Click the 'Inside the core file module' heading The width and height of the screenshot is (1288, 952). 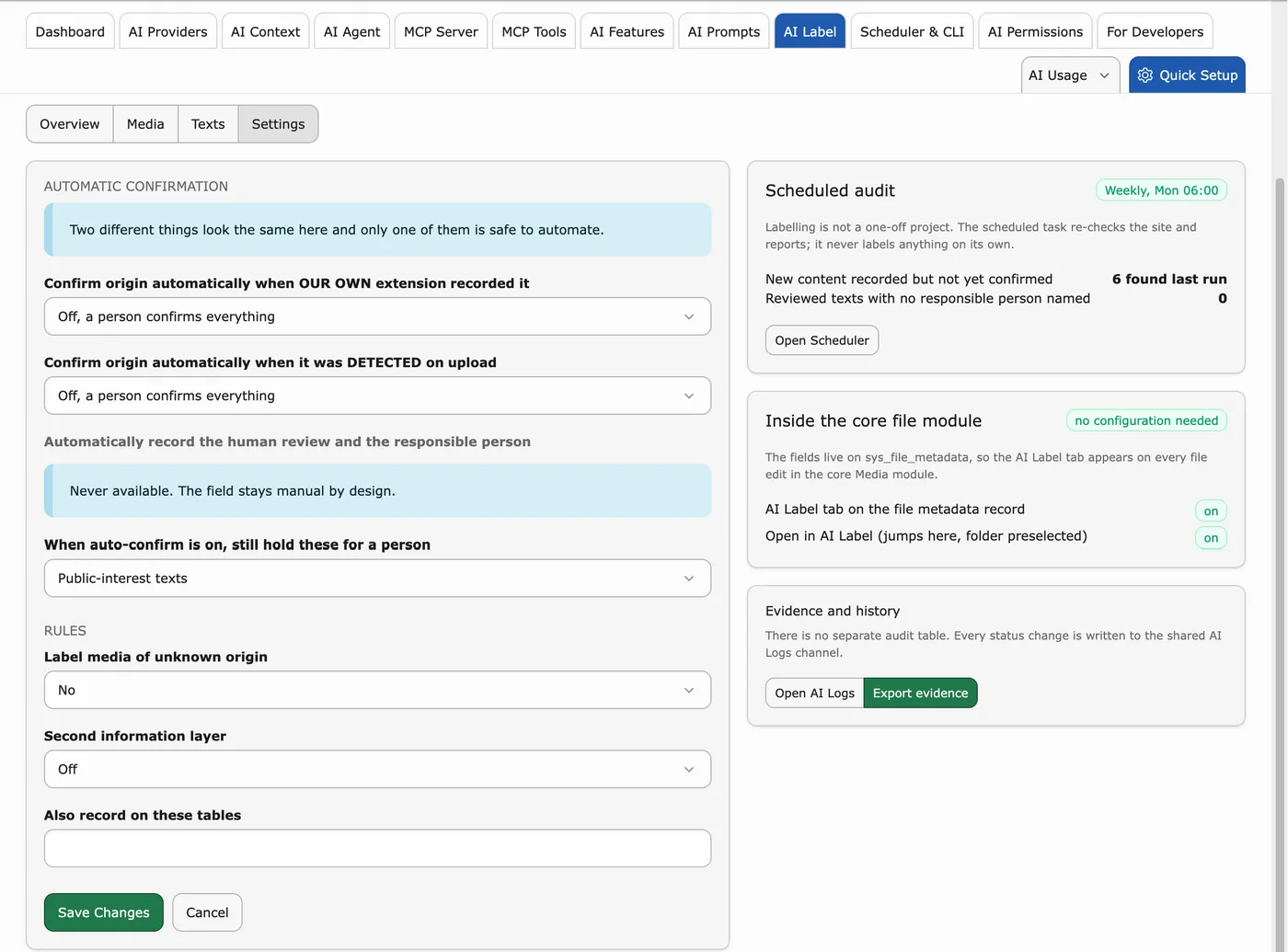point(874,420)
